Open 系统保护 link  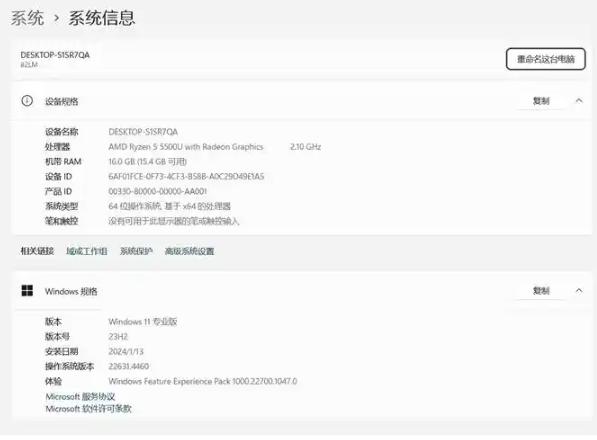(136, 251)
